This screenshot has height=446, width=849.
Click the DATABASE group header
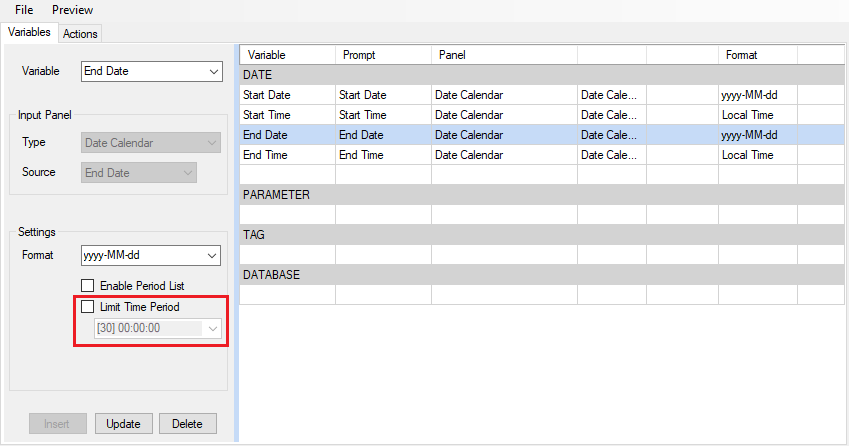point(271,275)
